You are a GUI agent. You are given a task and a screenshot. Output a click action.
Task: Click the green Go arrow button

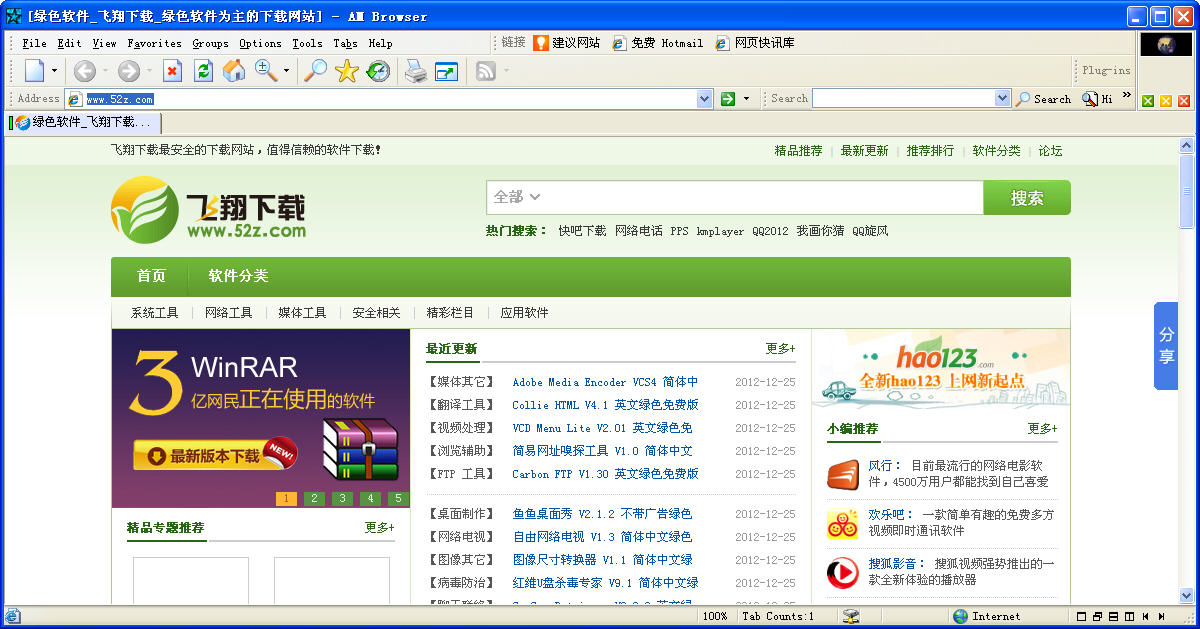(x=728, y=99)
